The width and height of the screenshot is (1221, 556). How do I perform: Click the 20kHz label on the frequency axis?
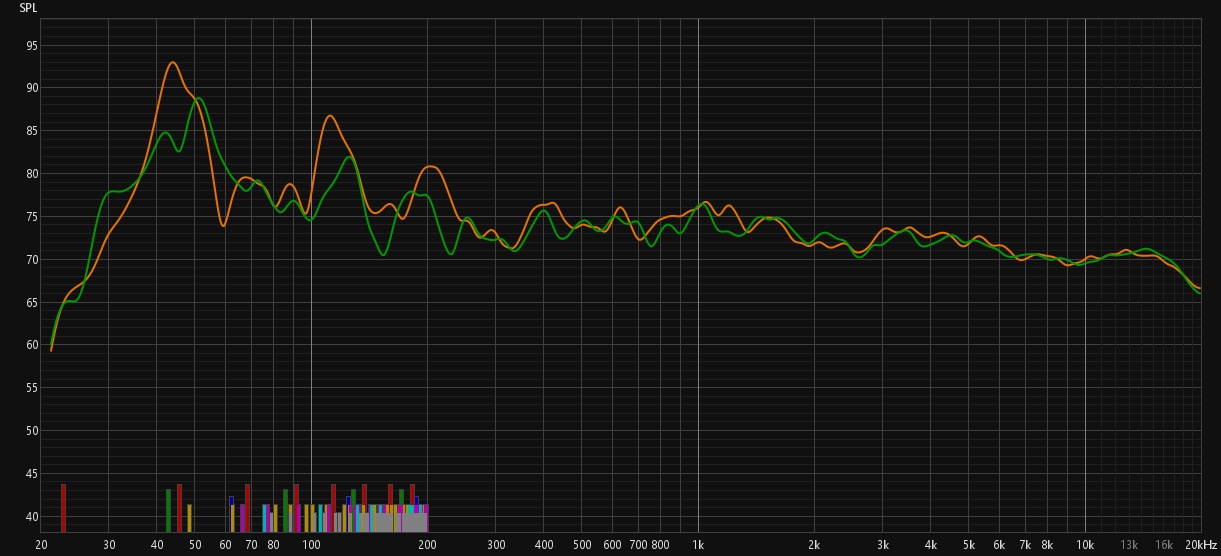[x=1199, y=545]
